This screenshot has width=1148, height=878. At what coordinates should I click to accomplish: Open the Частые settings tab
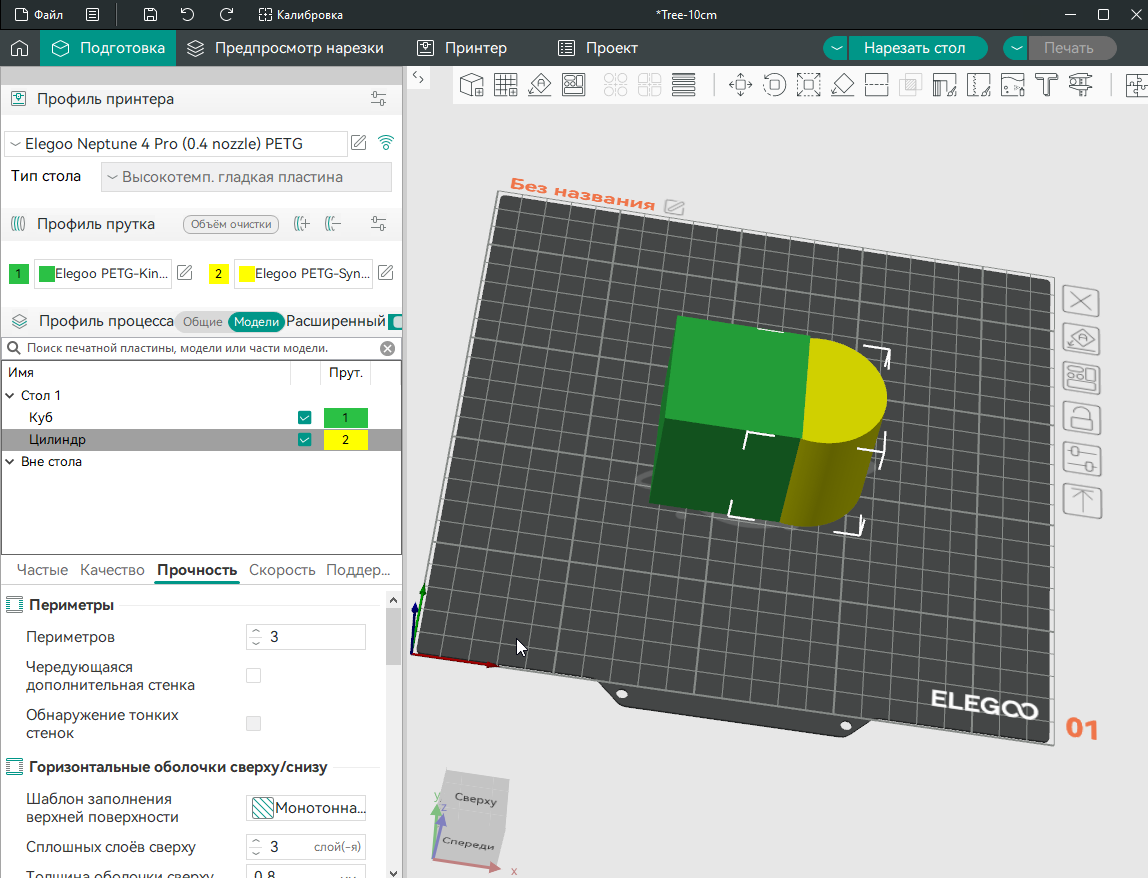tap(42, 570)
